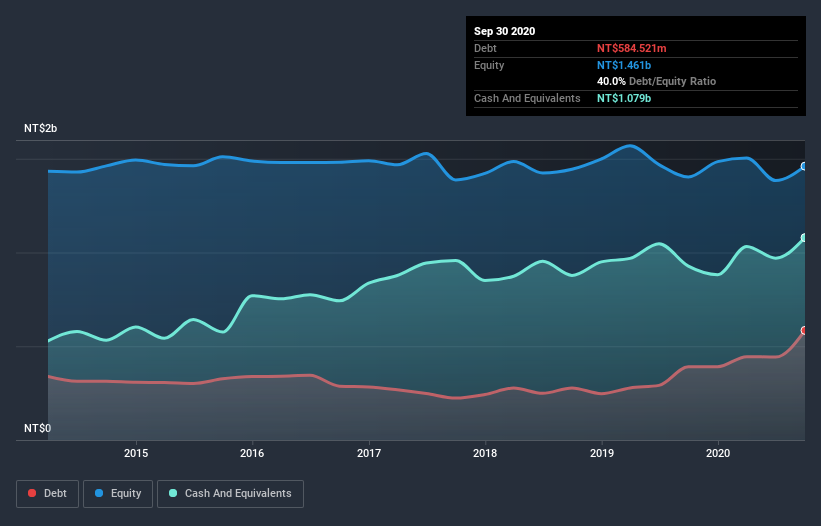
Task: Toggle Cash And Equivalents legend button
Action: click(x=230, y=494)
